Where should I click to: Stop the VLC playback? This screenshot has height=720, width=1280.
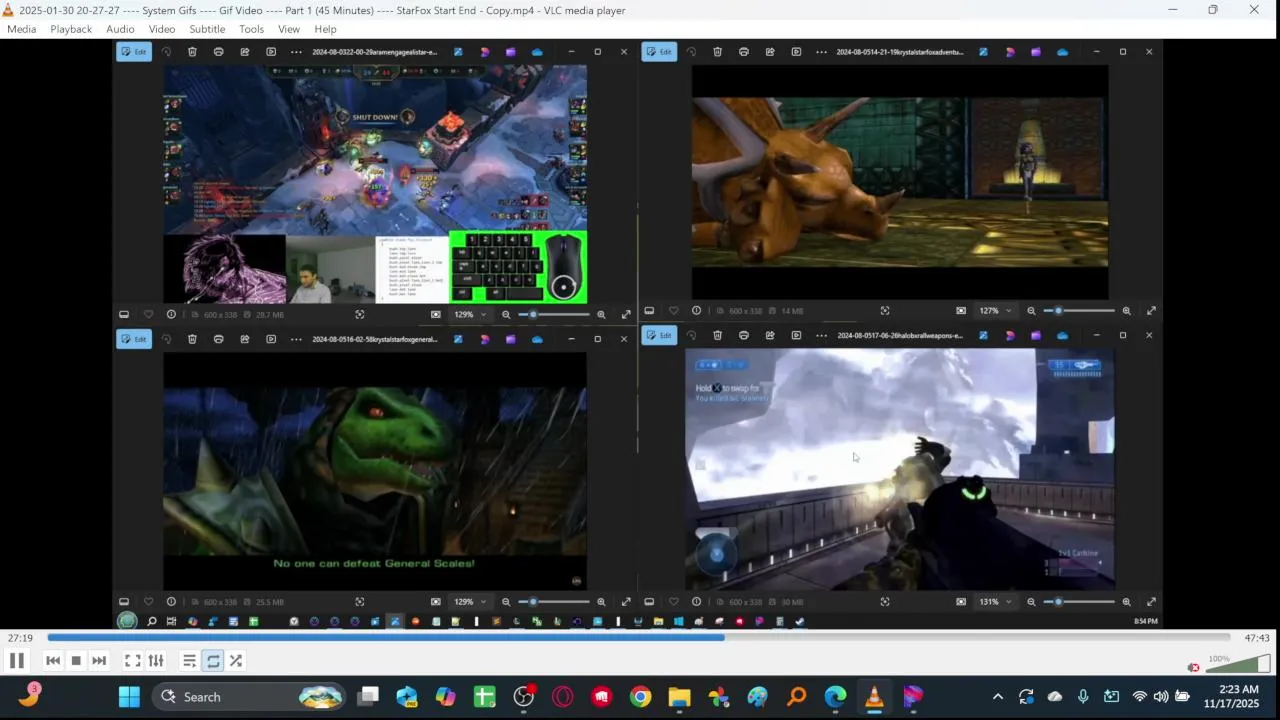76,661
